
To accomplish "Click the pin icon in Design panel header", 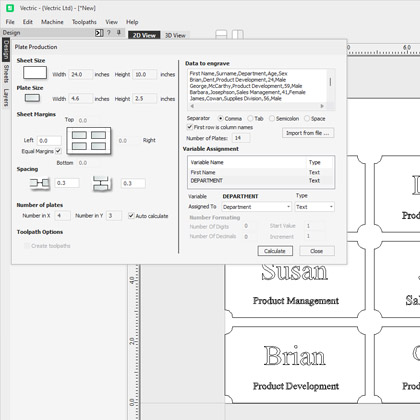I will 118,33.
